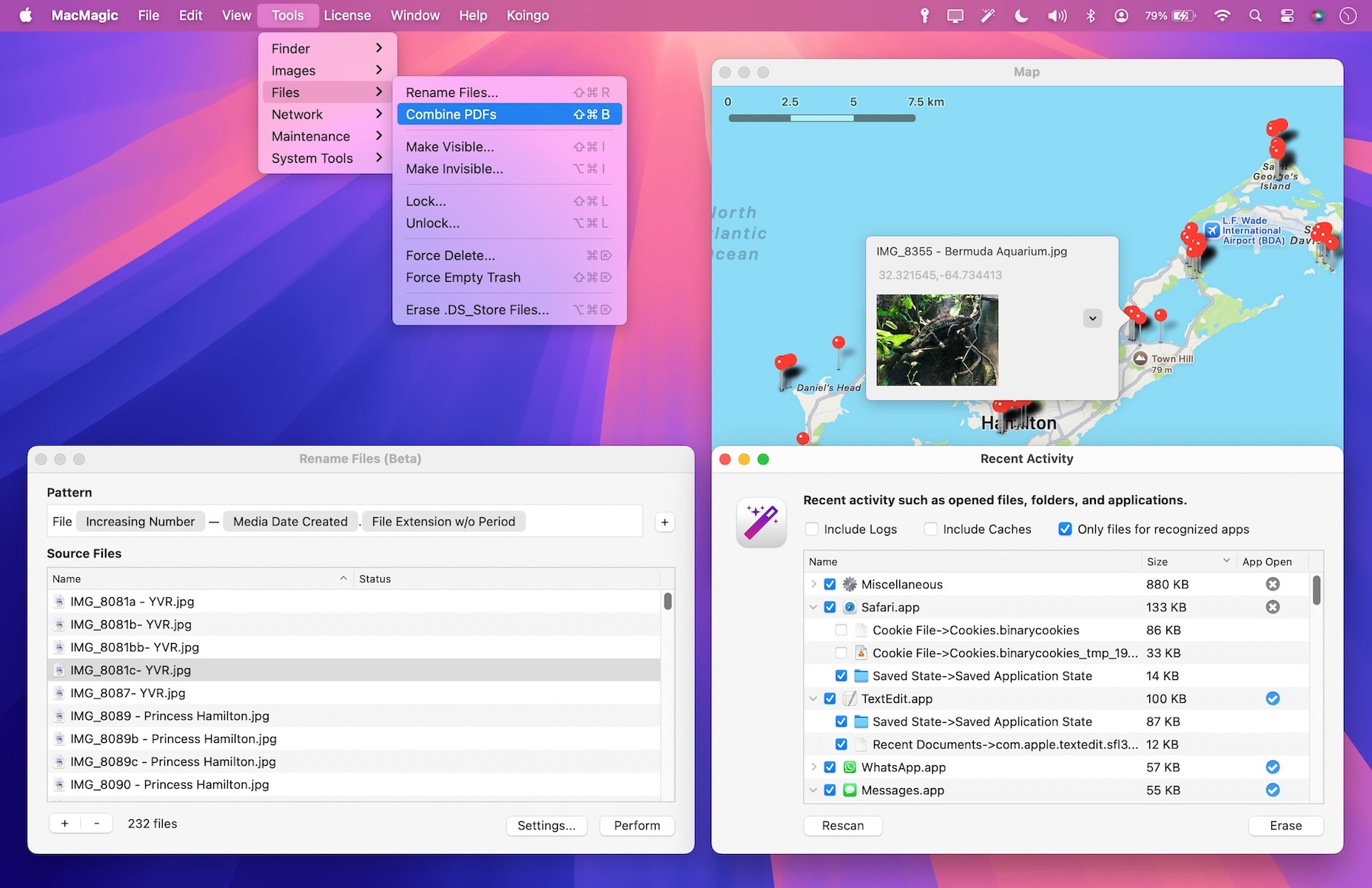Open Spotlight search in menu bar
This screenshot has height=888, width=1372.
[1255, 16]
